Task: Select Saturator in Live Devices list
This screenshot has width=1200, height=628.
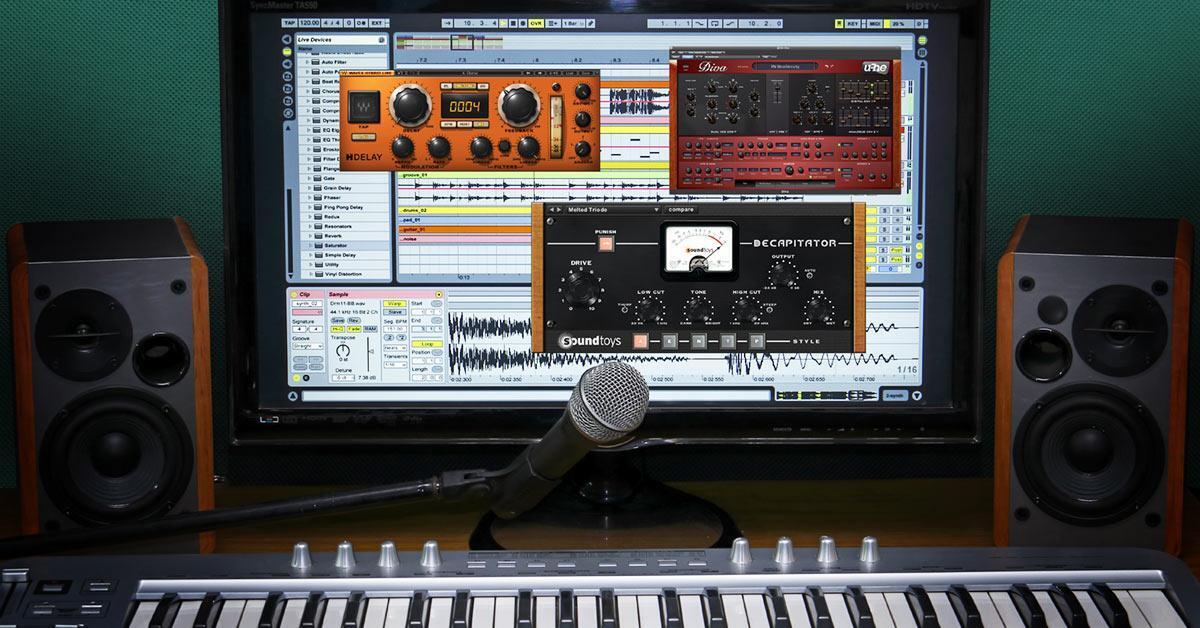Action: pyautogui.click(x=337, y=245)
